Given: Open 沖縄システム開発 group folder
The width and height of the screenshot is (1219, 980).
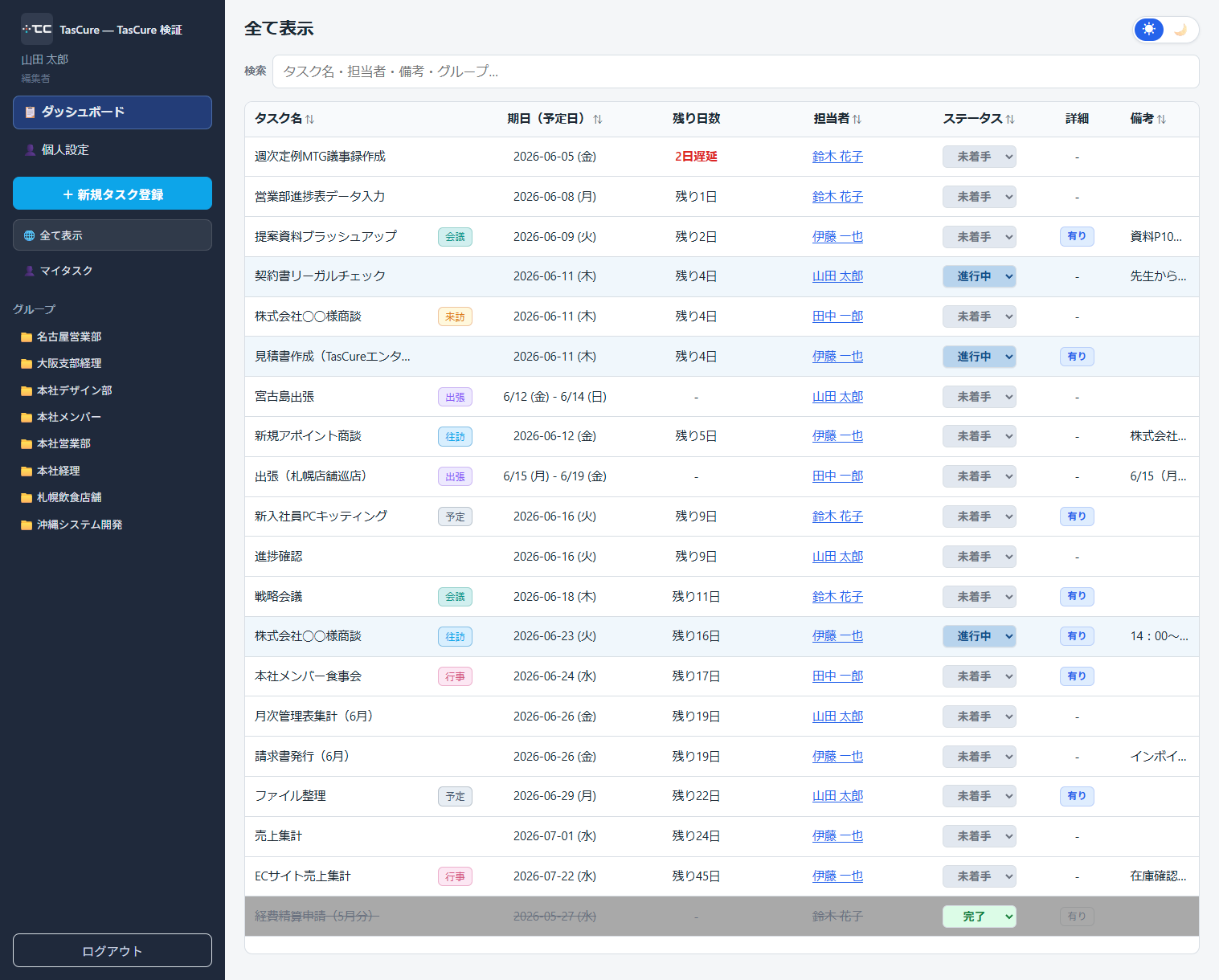Looking at the screenshot, I should tap(72, 525).
